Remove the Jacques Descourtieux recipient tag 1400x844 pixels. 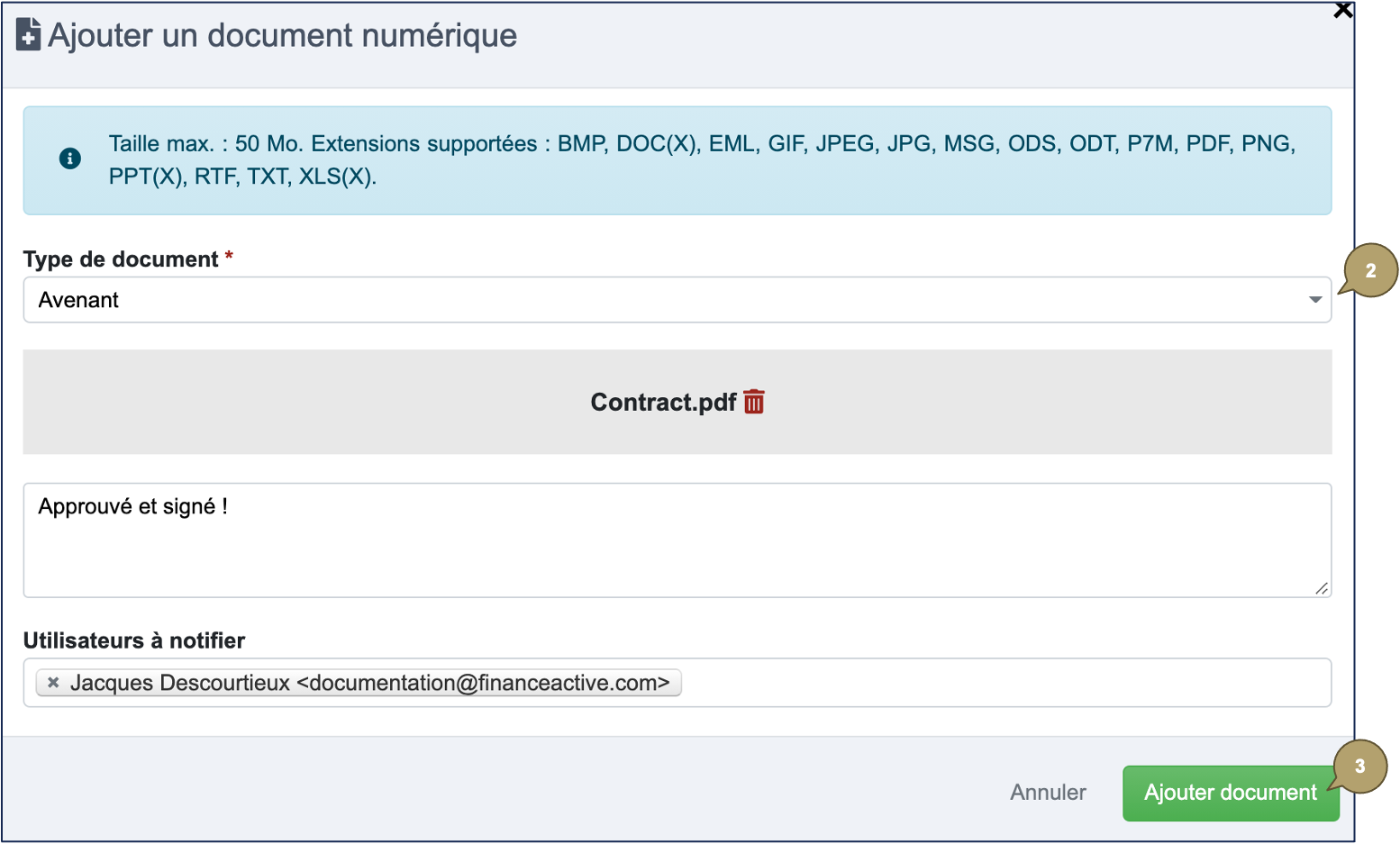pyautogui.click(x=53, y=683)
